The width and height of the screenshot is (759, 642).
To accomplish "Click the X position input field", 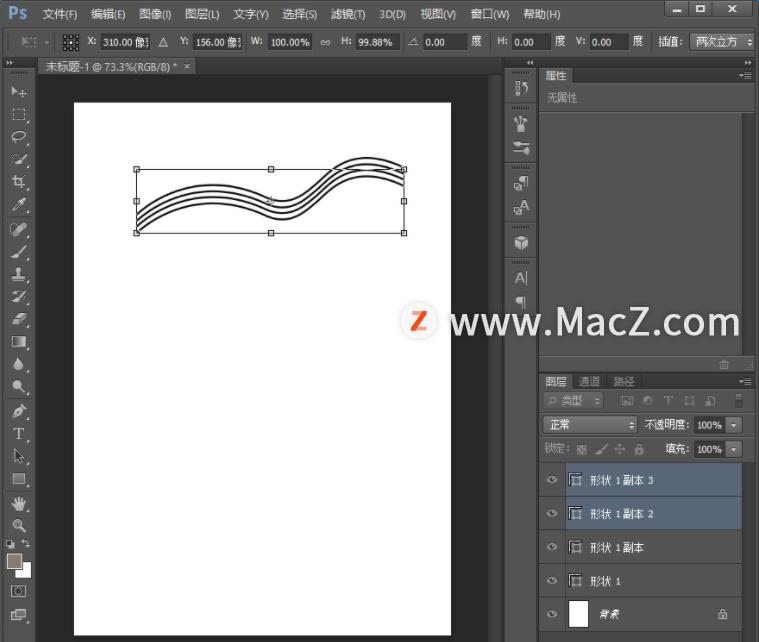I will (126, 43).
